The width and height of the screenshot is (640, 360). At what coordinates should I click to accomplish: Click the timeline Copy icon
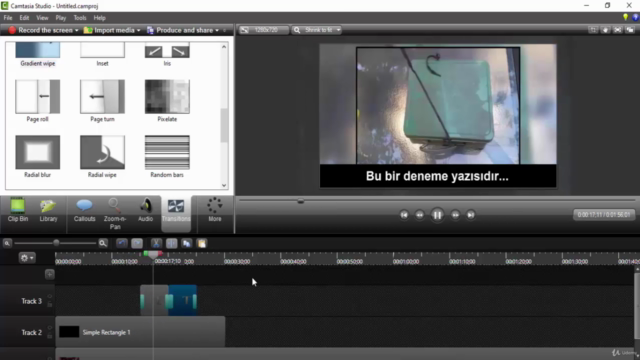pos(187,243)
